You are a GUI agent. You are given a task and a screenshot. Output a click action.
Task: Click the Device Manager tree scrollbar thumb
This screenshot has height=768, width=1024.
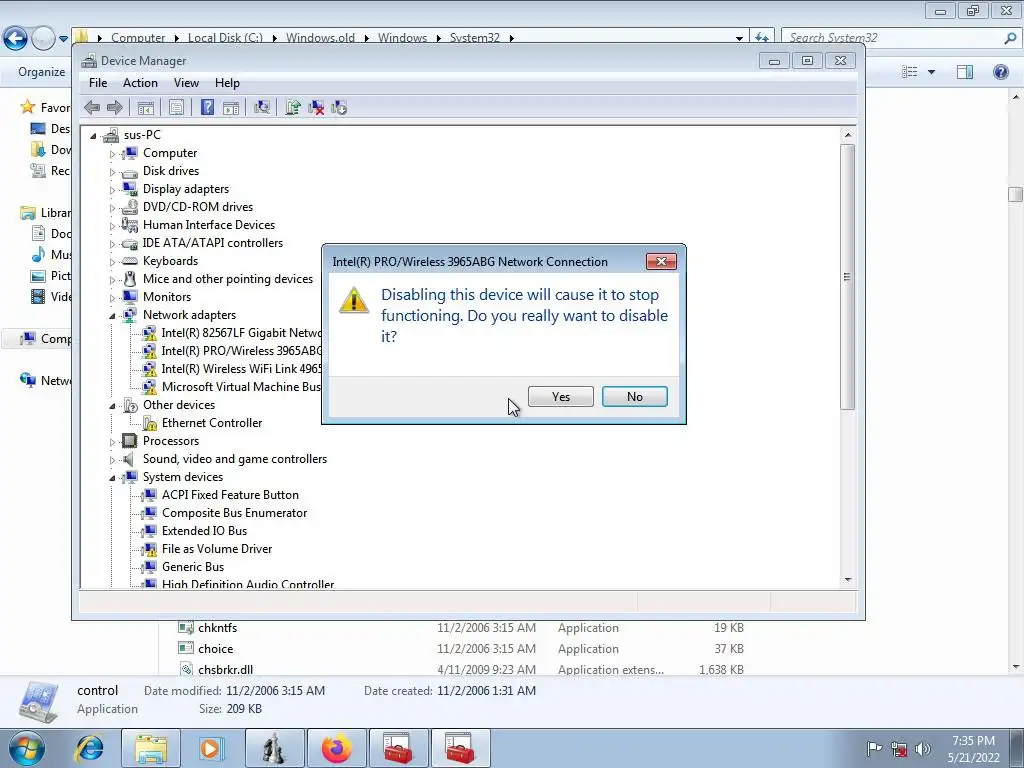[x=847, y=276]
